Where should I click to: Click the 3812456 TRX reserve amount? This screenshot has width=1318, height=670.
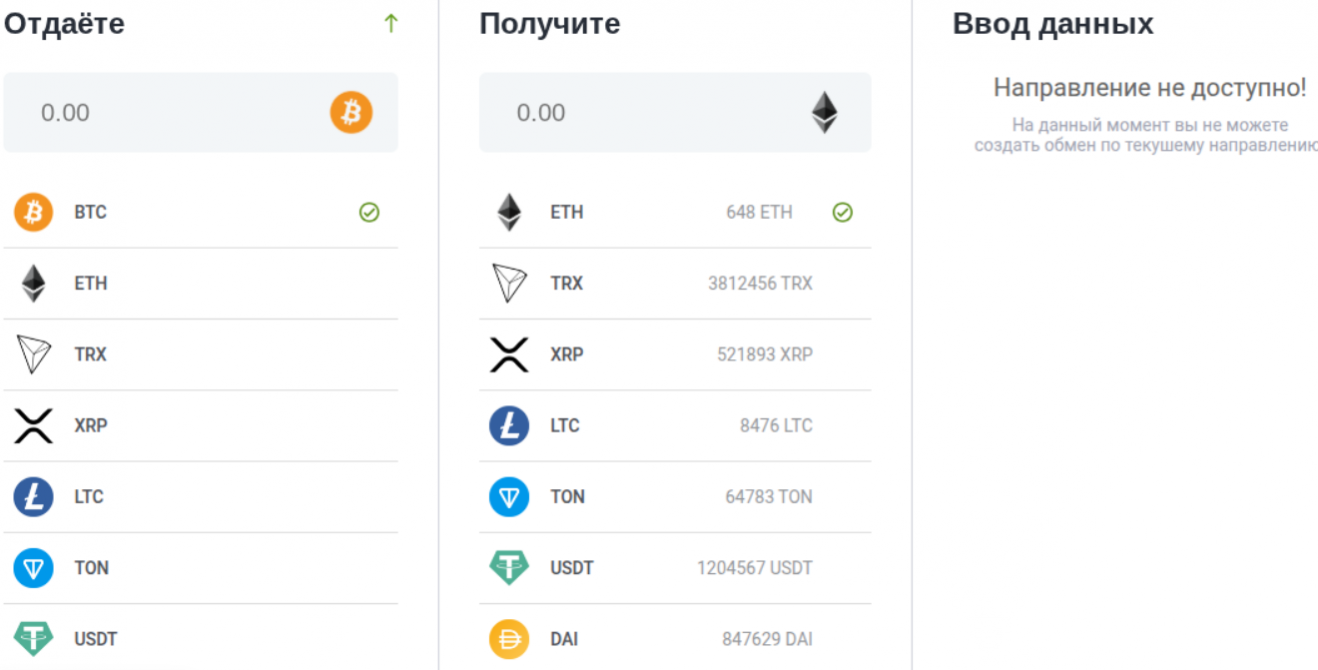click(x=760, y=283)
